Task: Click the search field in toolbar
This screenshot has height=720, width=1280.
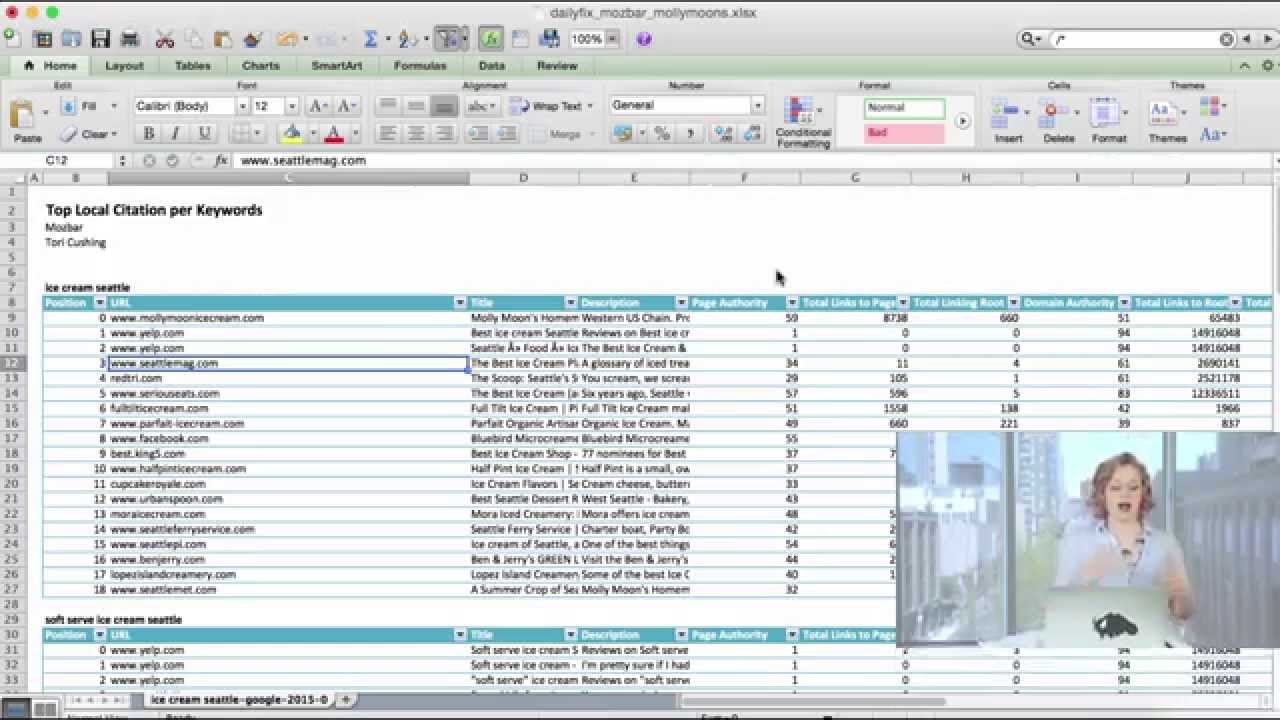Action: tap(1135, 39)
